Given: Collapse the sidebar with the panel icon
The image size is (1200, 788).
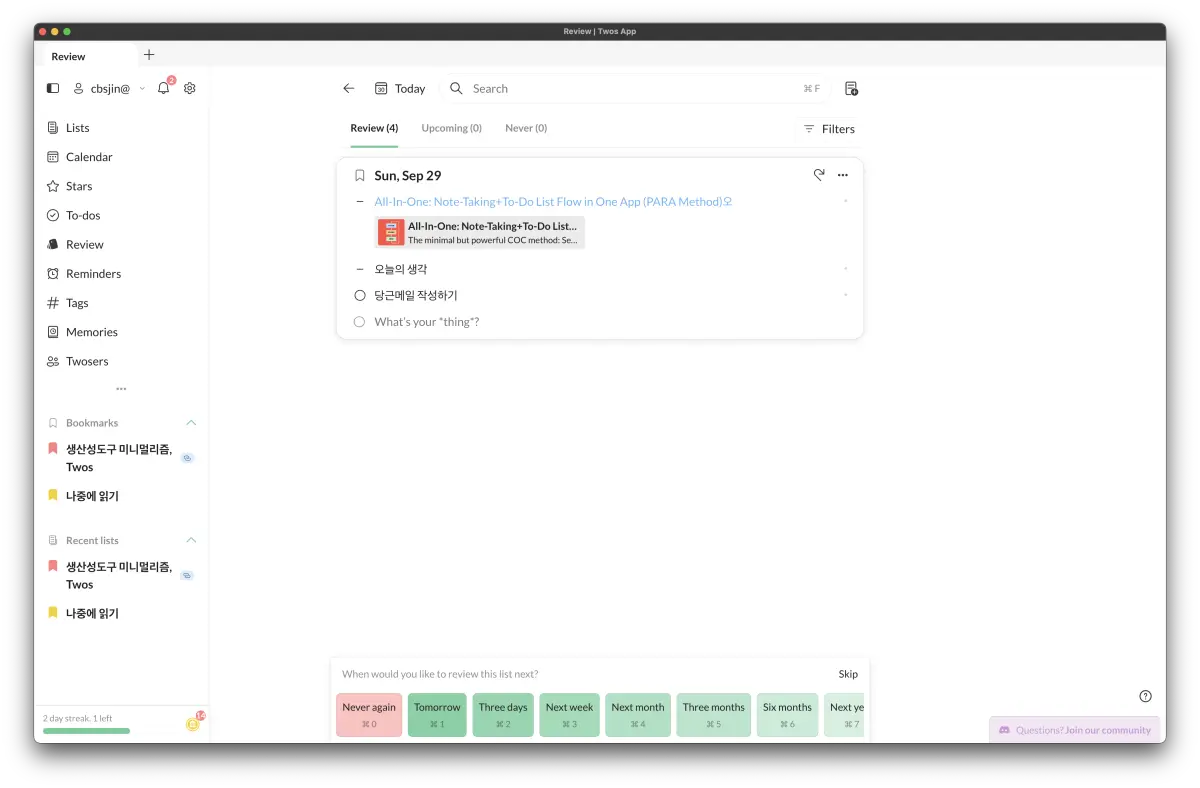Looking at the screenshot, I should 53,88.
